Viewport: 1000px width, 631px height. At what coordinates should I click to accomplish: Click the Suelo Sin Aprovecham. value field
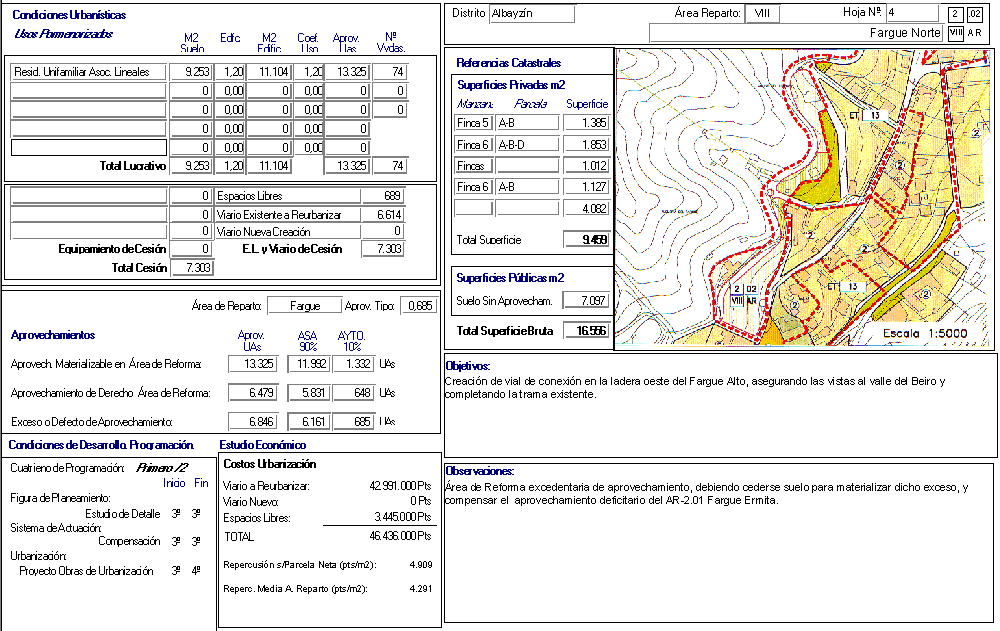click(585, 301)
